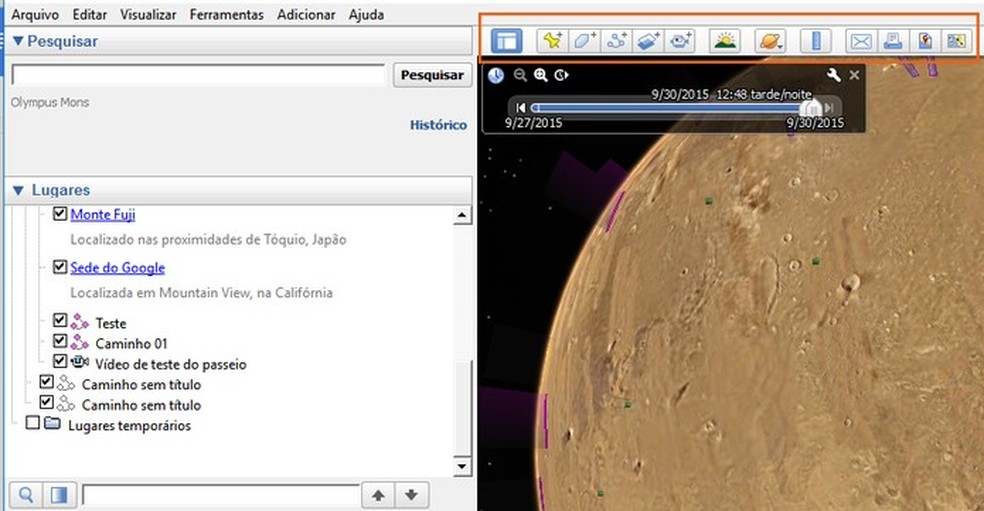Open the Adicionar menu
The width and height of the screenshot is (984, 511).
point(306,14)
